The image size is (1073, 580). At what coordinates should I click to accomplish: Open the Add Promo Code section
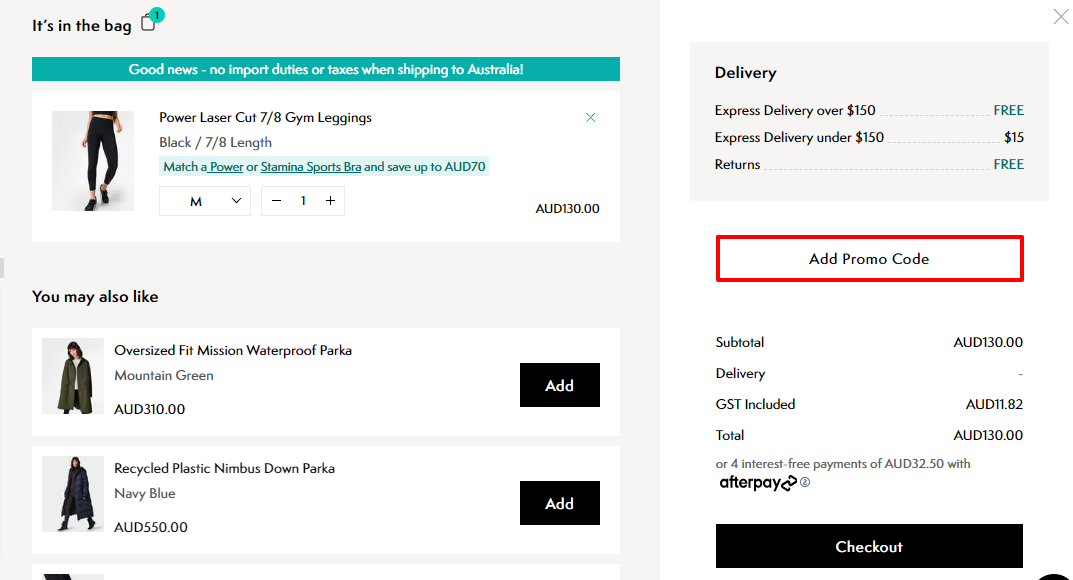[x=869, y=258]
